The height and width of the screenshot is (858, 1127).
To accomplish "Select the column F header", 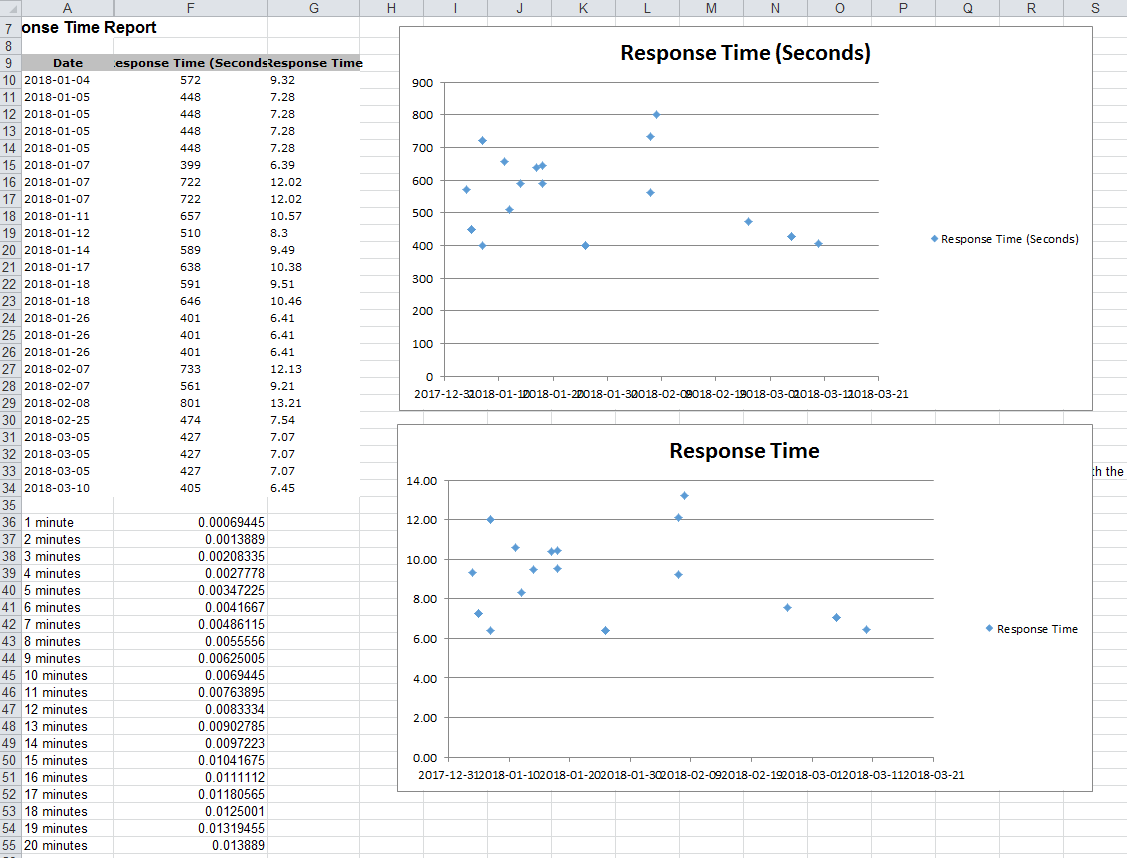I will click(190, 8).
